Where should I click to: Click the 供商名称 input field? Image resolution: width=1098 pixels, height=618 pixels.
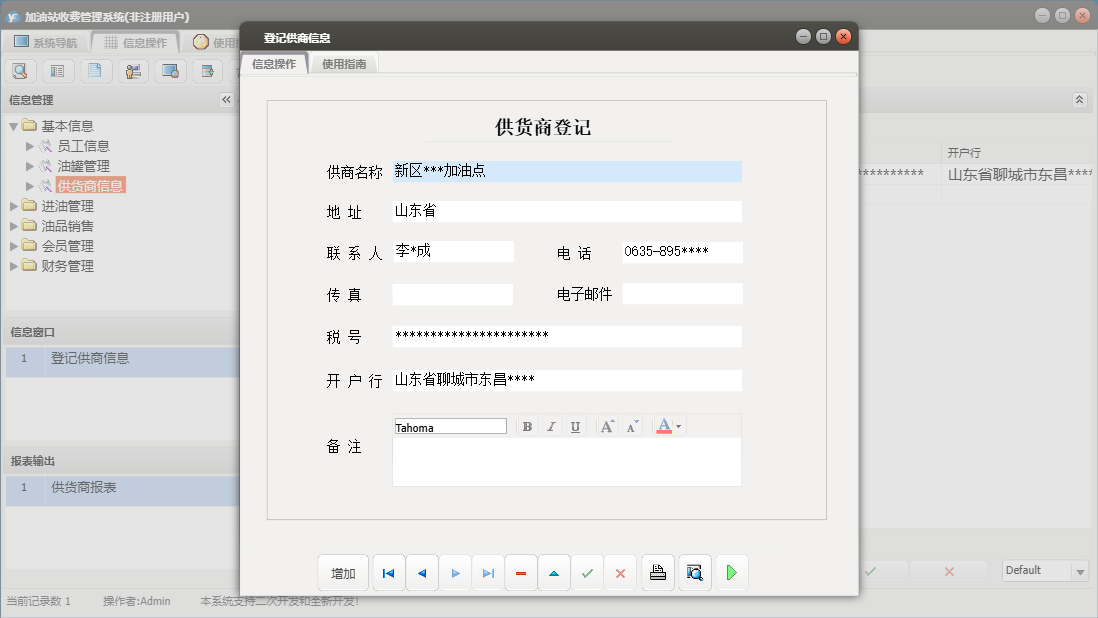[x=565, y=171]
